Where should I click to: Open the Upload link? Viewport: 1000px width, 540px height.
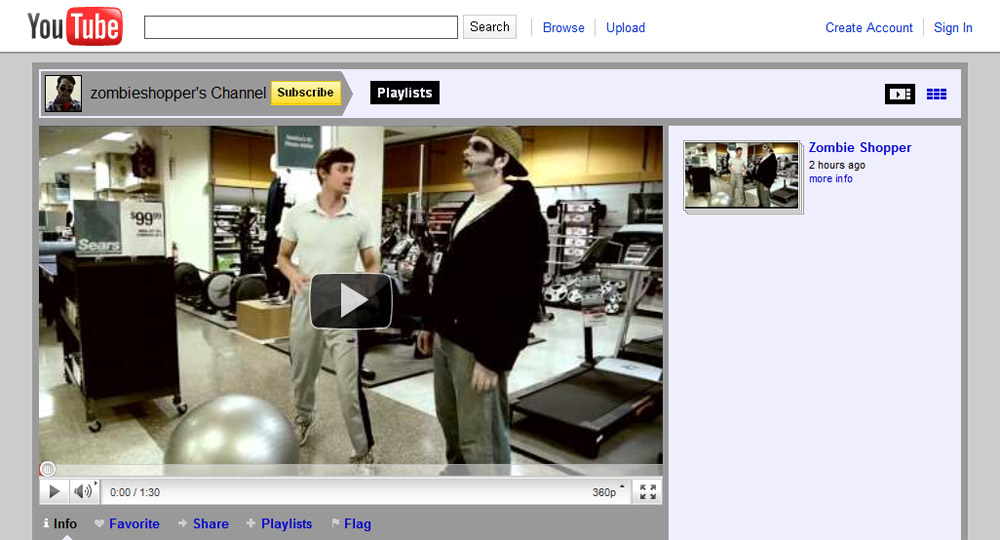click(x=625, y=27)
